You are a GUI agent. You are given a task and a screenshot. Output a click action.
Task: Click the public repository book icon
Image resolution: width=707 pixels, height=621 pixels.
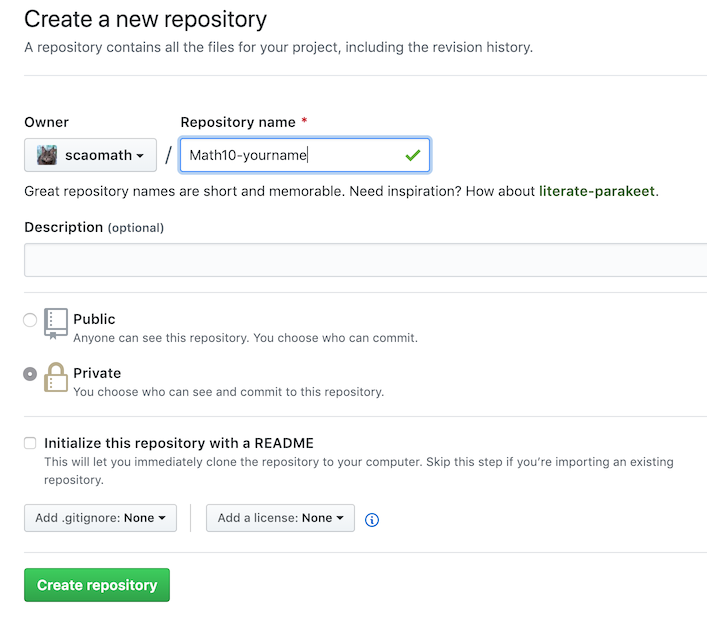tap(56, 323)
